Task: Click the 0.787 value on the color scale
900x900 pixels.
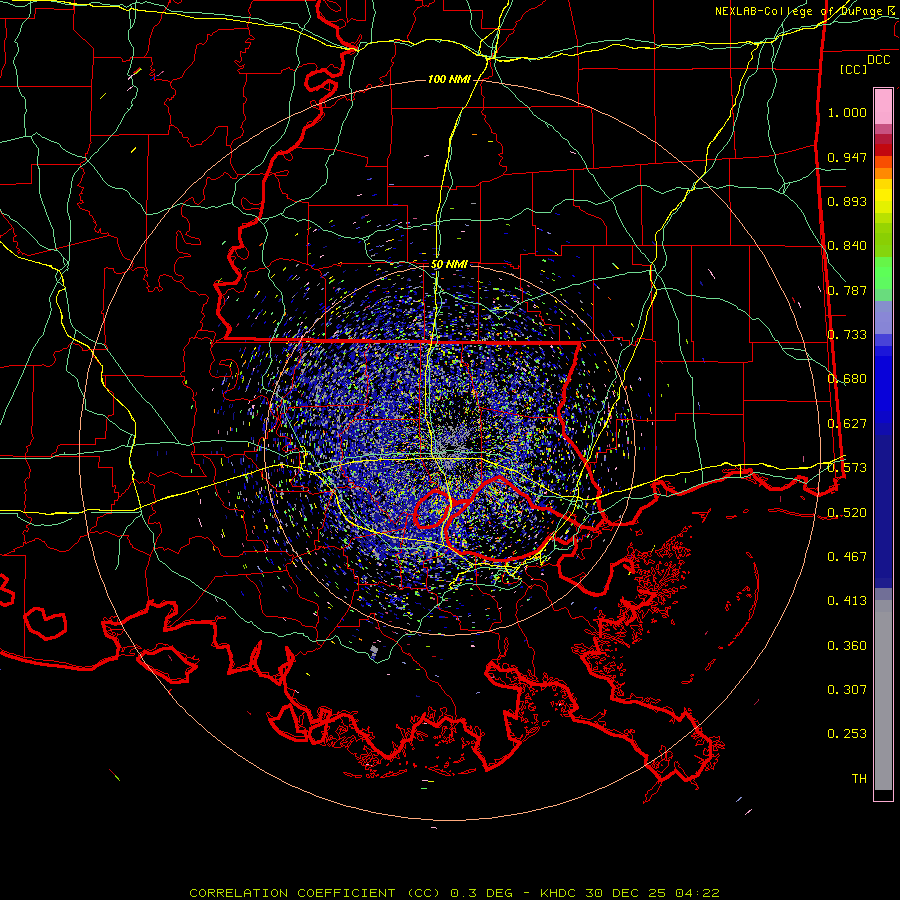Action: (x=847, y=290)
